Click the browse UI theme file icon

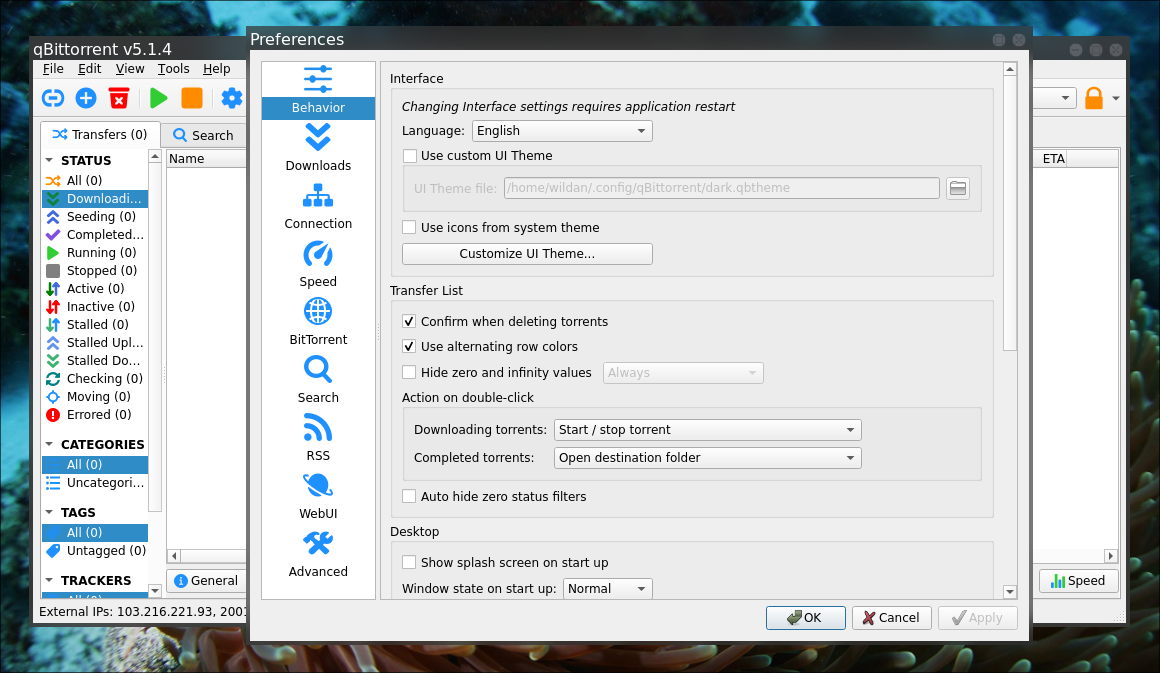(958, 188)
